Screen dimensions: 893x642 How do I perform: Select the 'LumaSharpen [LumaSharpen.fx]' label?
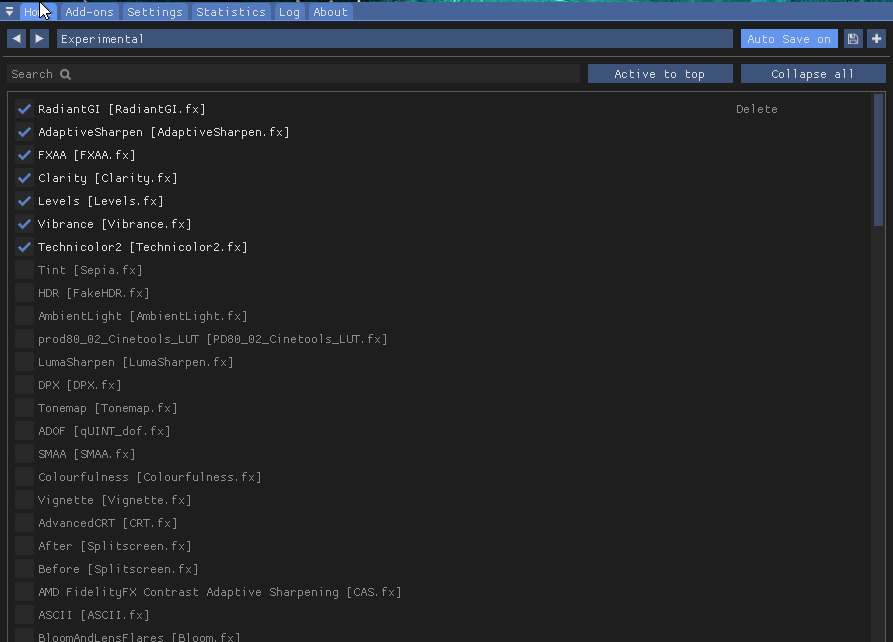pos(136,362)
